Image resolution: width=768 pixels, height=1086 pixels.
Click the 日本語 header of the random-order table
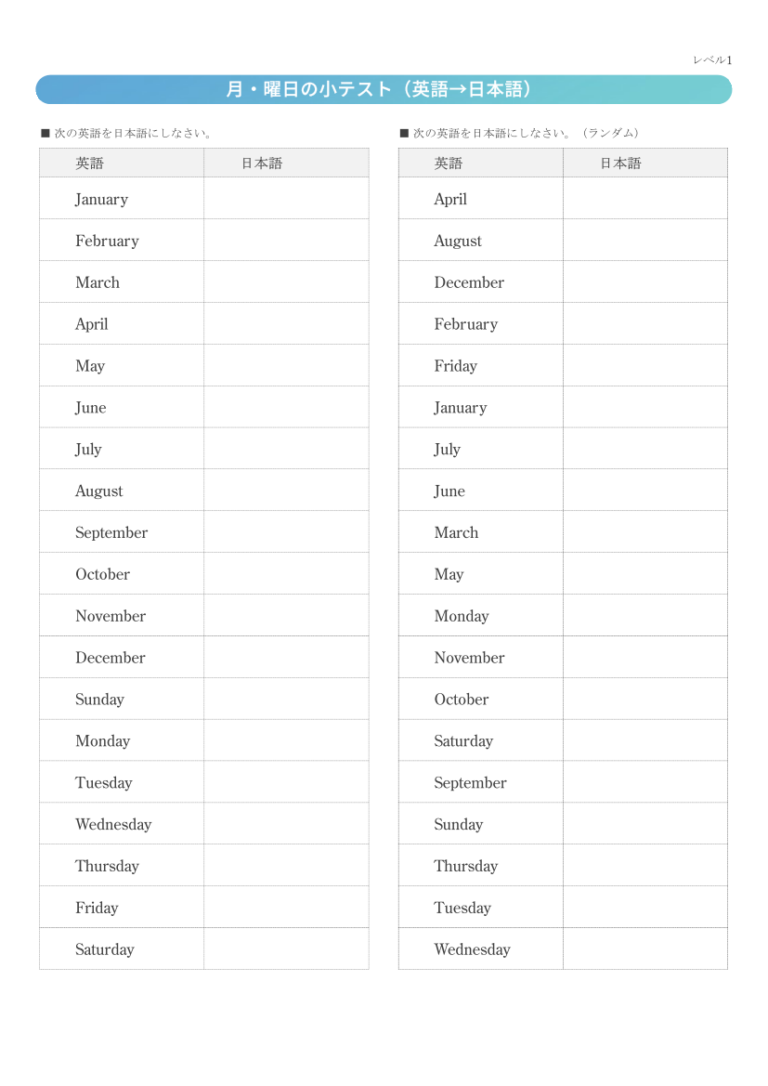620,163
